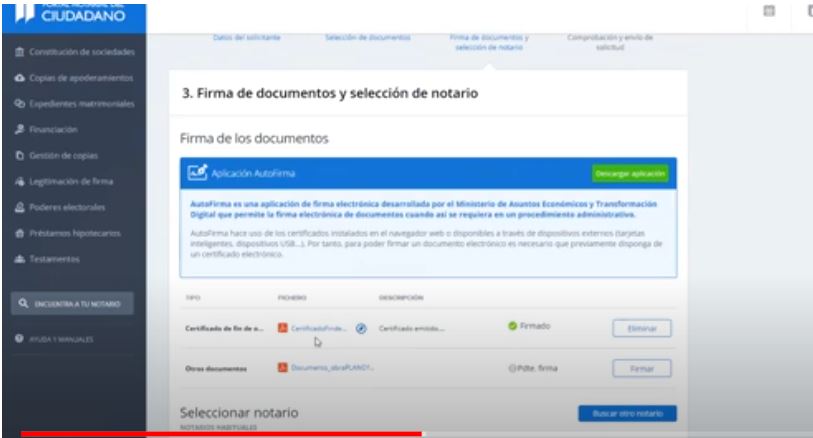Click the AutoFirma application logo icon
The width and height of the screenshot is (813, 438).
click(198, 174)
